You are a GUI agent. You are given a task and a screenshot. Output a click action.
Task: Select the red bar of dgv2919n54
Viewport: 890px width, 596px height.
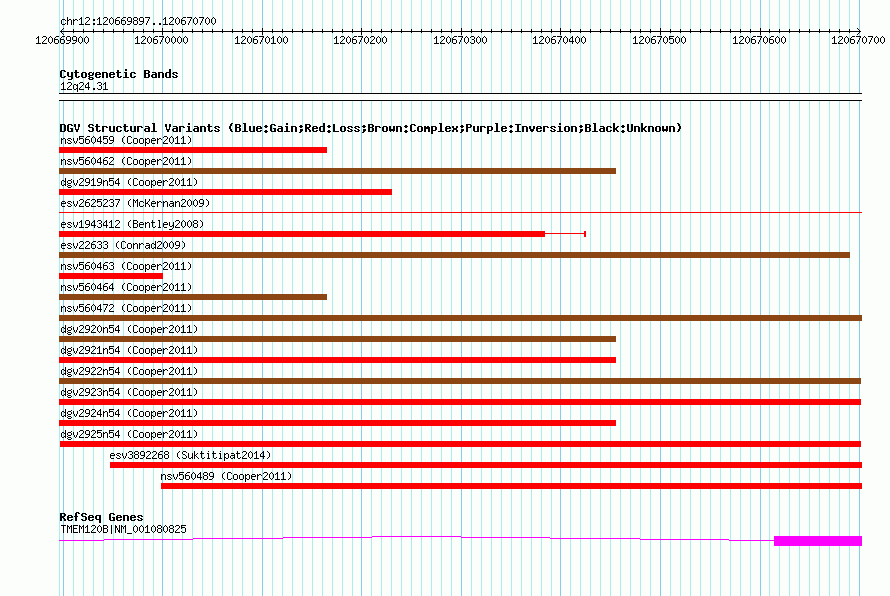click(x=225, y=192)
